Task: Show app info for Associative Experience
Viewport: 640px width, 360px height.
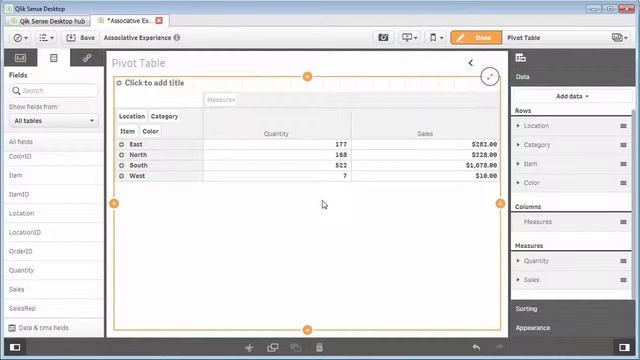Action: click(177, 38)
